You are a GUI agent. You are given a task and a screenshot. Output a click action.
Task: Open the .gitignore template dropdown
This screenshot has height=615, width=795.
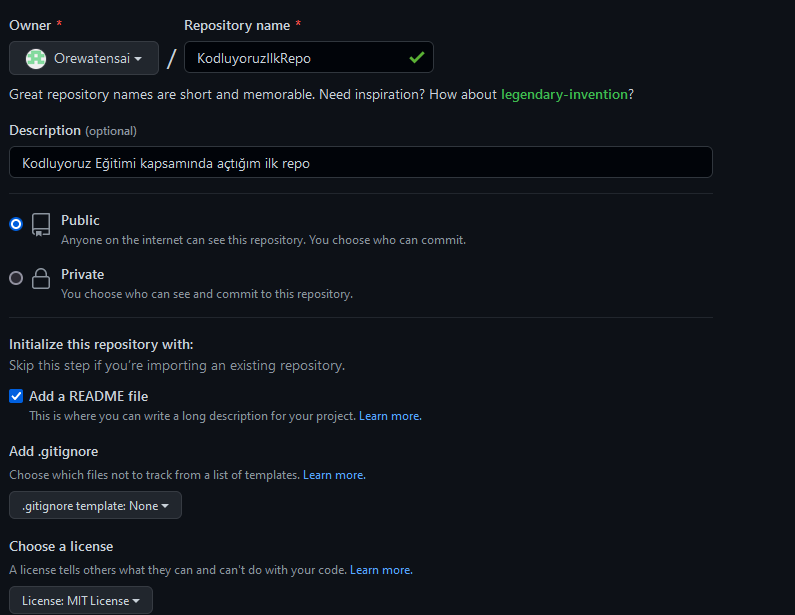[x=95, y=505]
